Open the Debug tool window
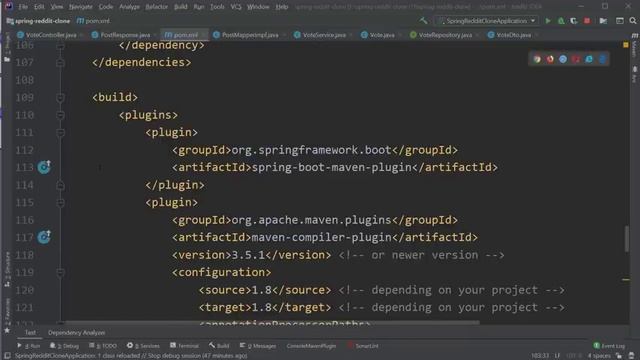Viewport: 640px width, 360px height. (64, 346)
